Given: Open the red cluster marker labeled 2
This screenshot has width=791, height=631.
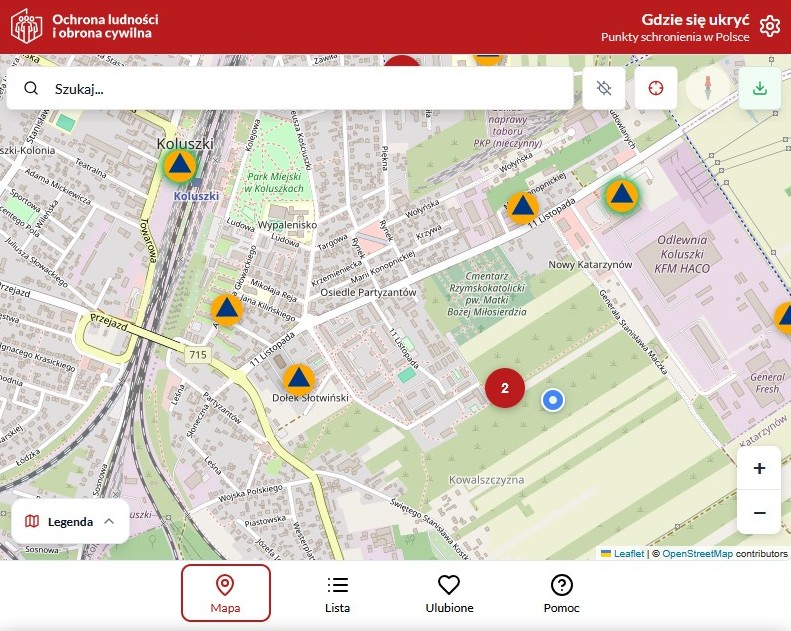Looking at the screenshot, I should pyautogui.click(x=505, y=388).
